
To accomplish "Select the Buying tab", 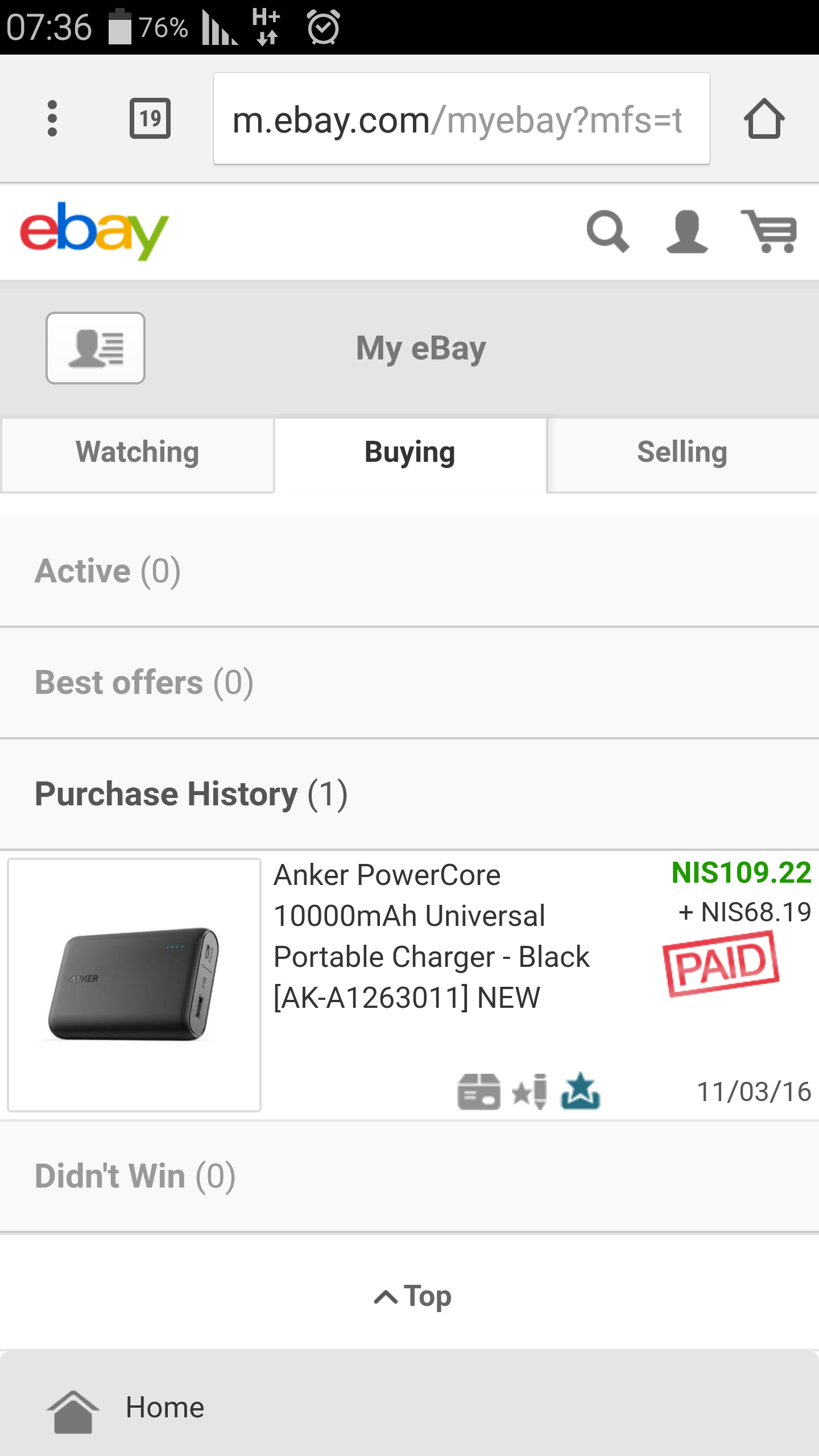I will (409, 453).
